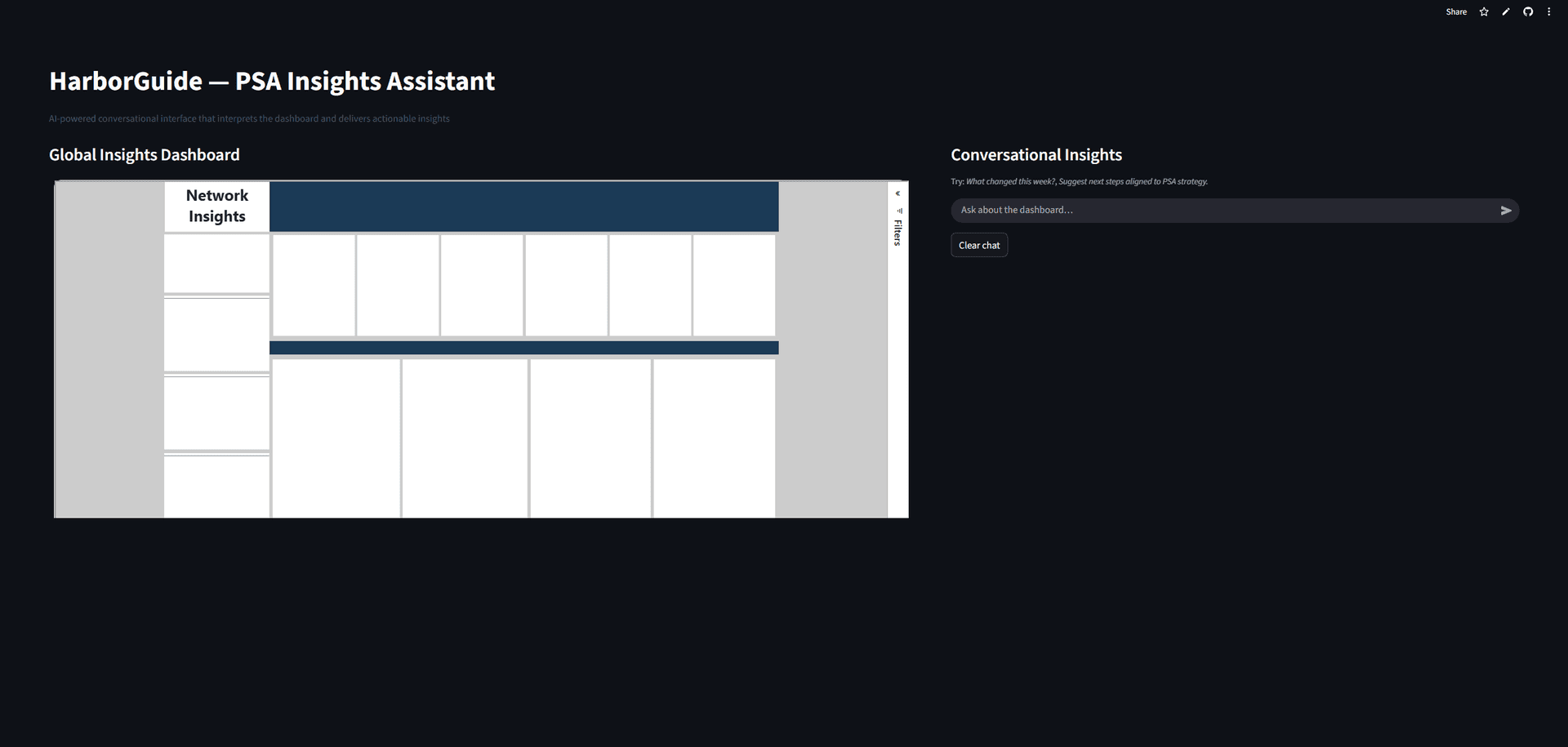Select the first card in the six-card row
The width and height of the screenshot is (1568, 747).
click(314, 285)
